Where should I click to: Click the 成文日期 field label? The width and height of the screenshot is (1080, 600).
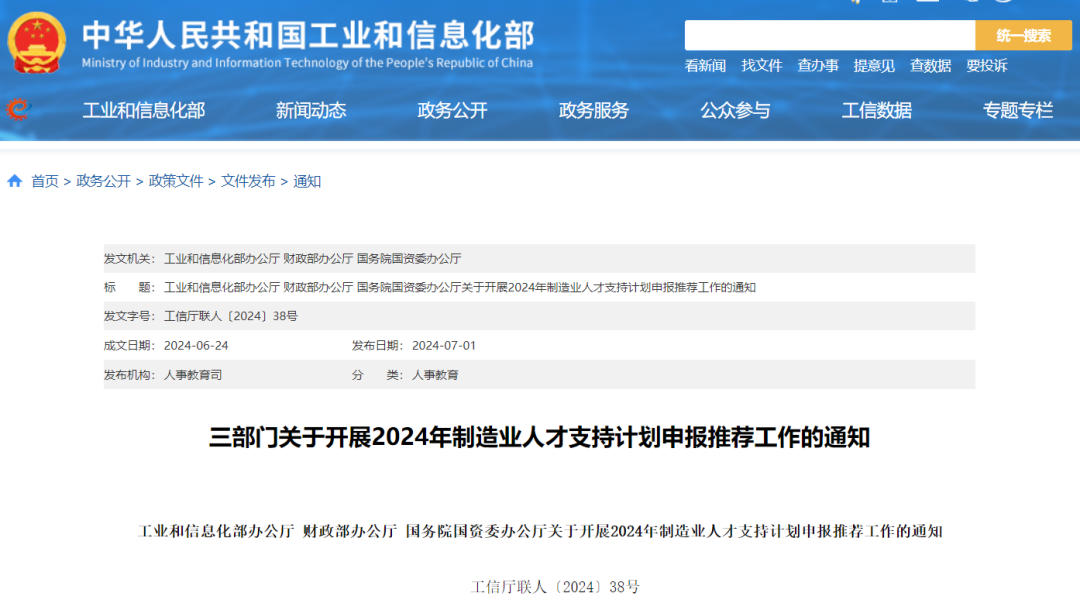click(x=130, y=346)
